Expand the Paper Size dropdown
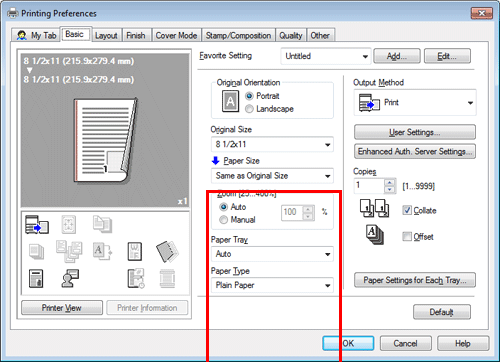The width and height of the screenshot is (500, 362). click(272, 176)
